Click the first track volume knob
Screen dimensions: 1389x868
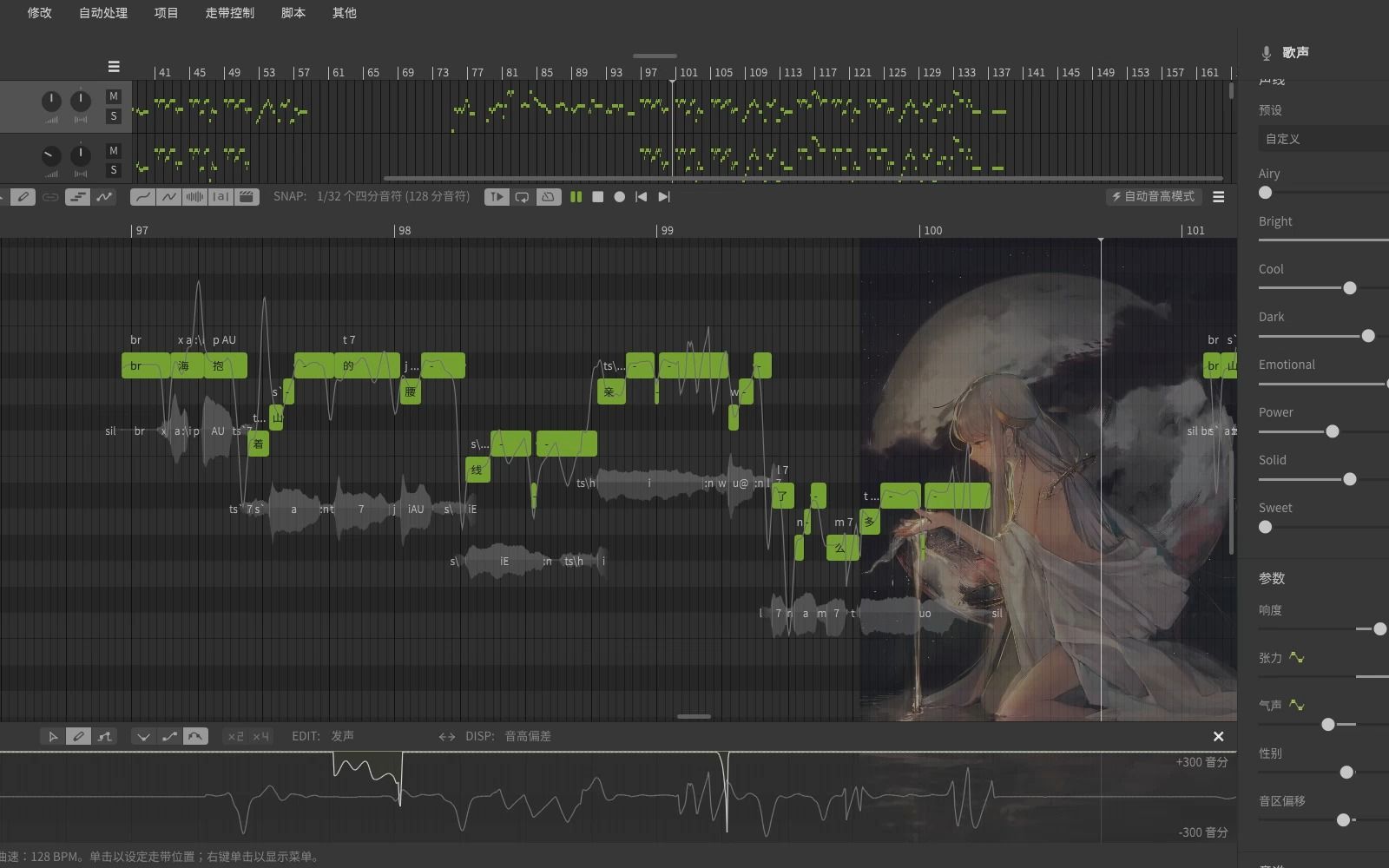51,102
